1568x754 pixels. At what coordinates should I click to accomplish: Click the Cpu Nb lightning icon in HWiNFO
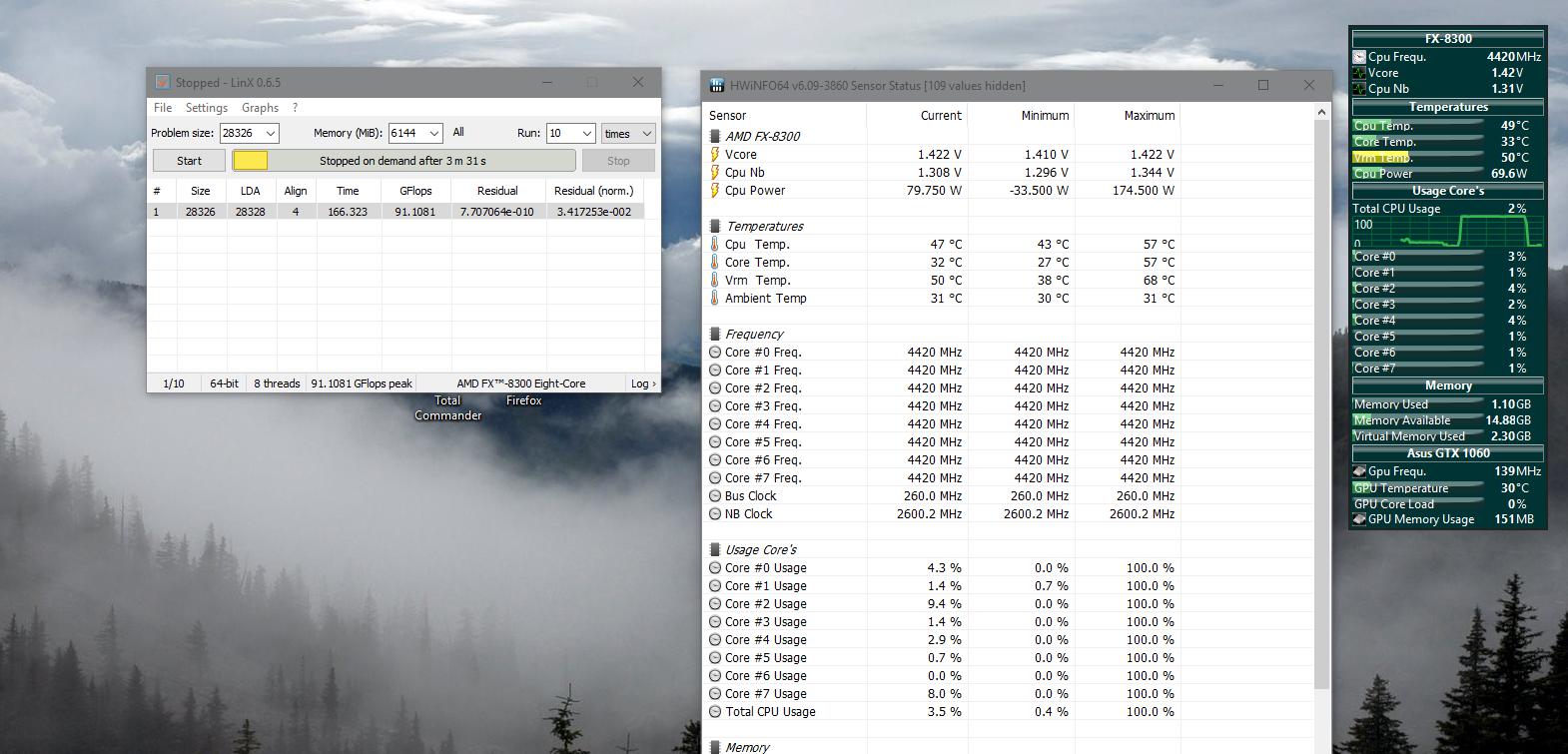[x=715, y=173]
